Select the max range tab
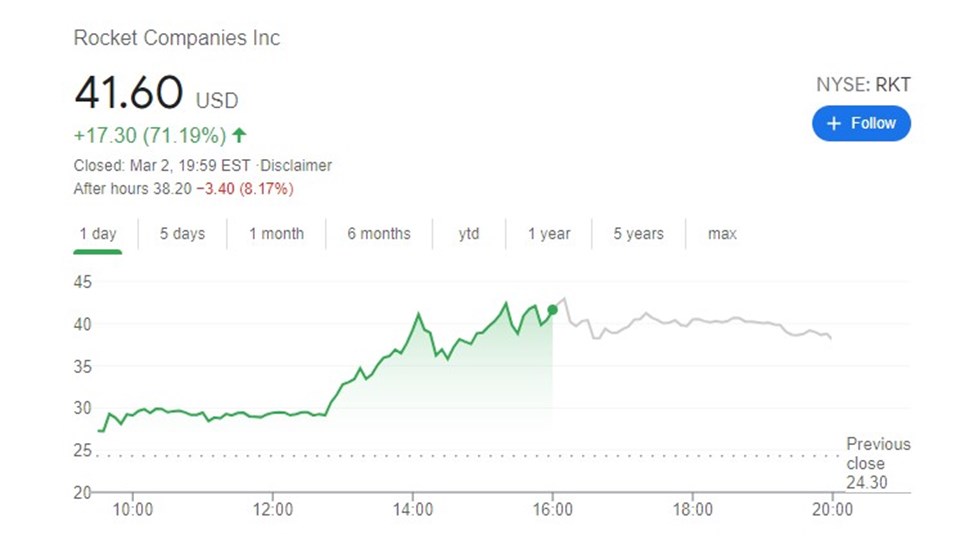The width and height of the screenshot is (960, 536). click(x=722, y=234)
